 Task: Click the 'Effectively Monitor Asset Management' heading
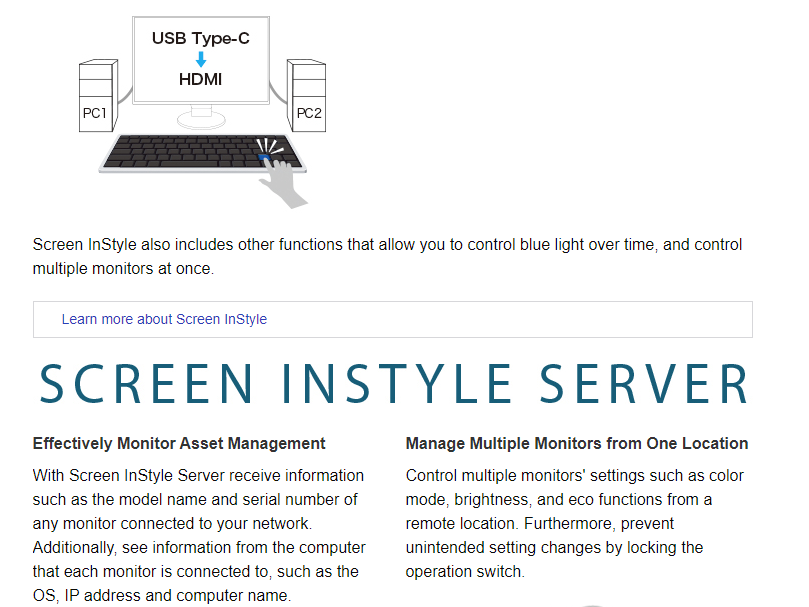(x=179, y=443)
